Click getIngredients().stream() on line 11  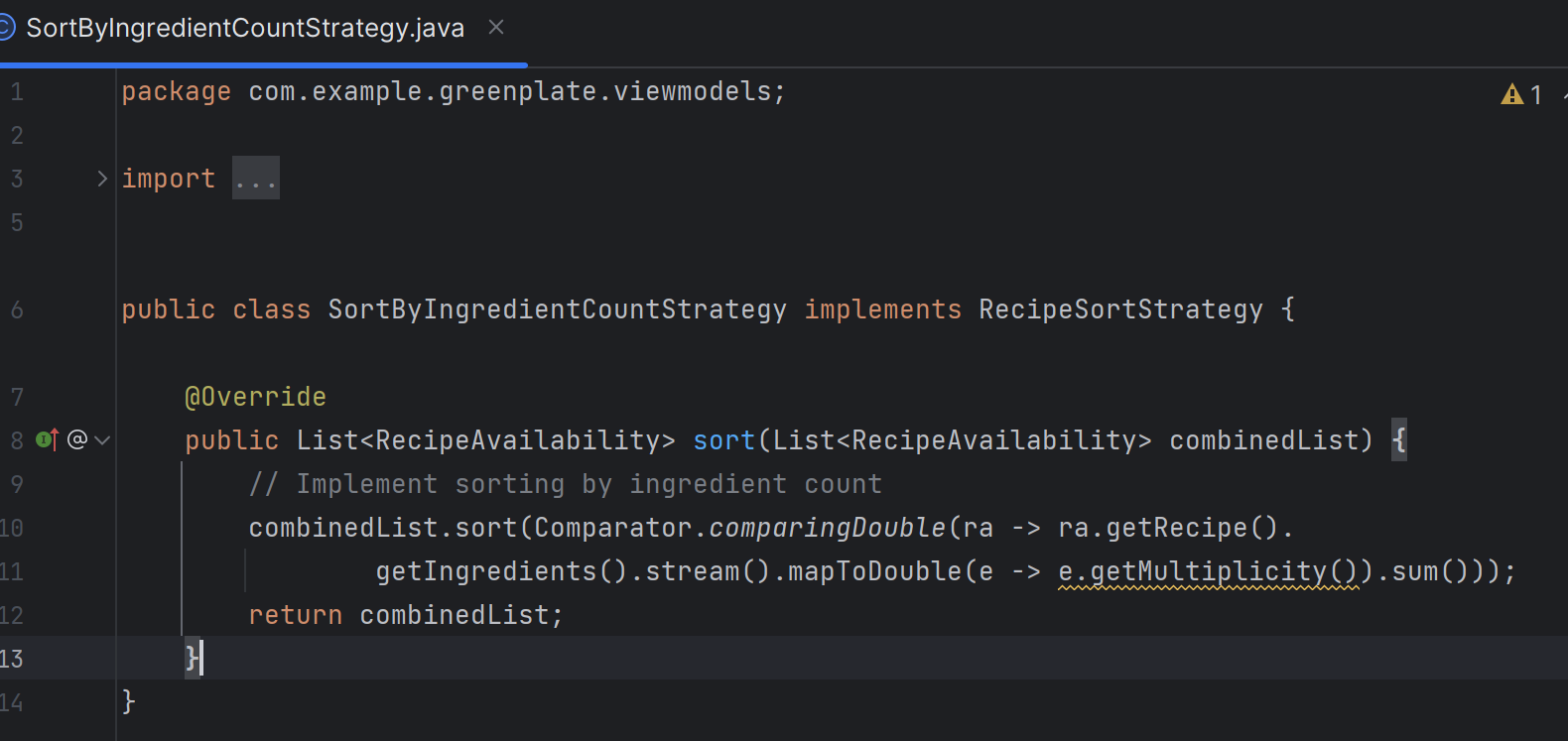click(573, 571)
